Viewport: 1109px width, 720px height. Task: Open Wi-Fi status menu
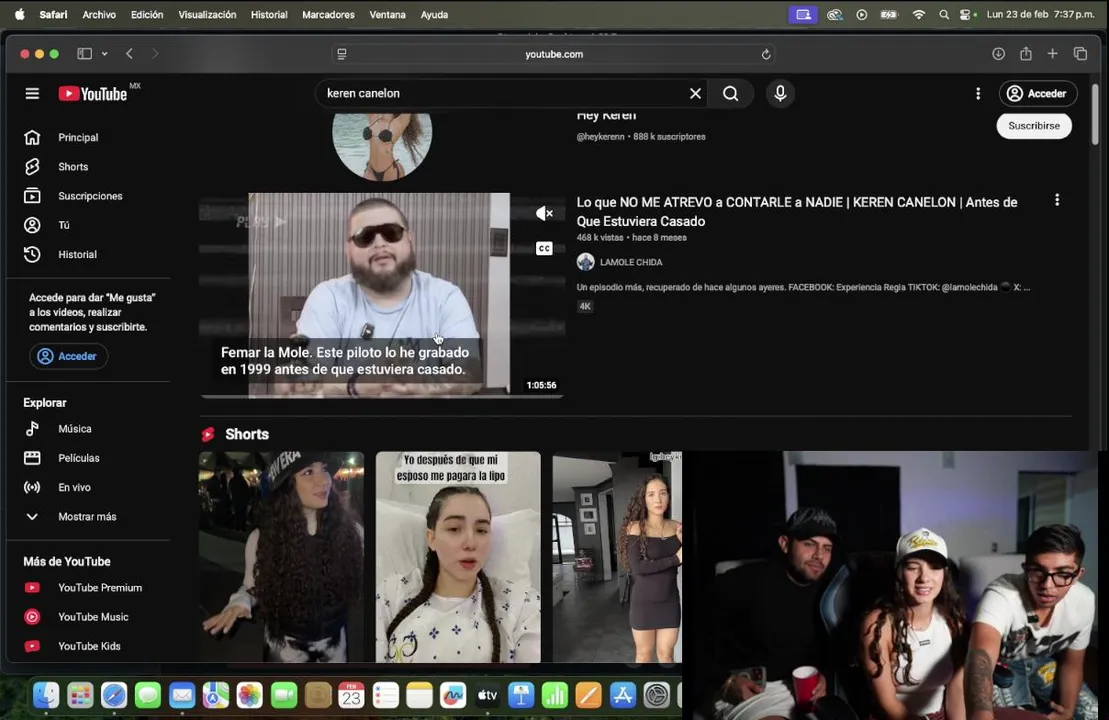click(919, 14)
